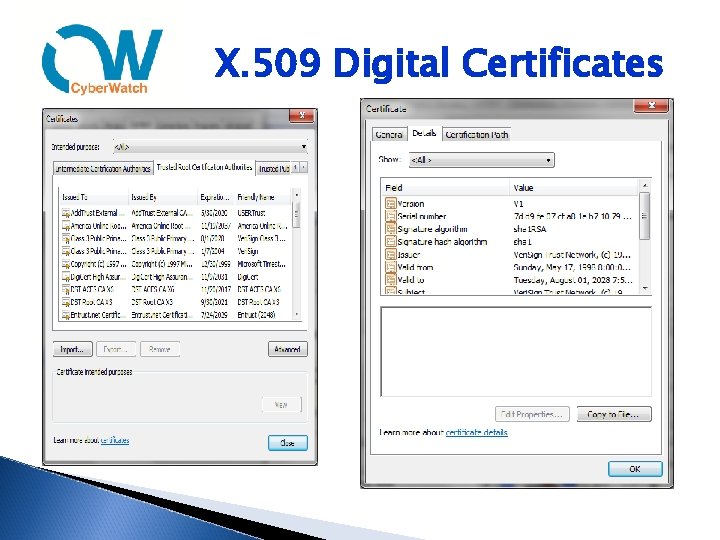Click the Import button
720x540 pixels.
(73, 349)
